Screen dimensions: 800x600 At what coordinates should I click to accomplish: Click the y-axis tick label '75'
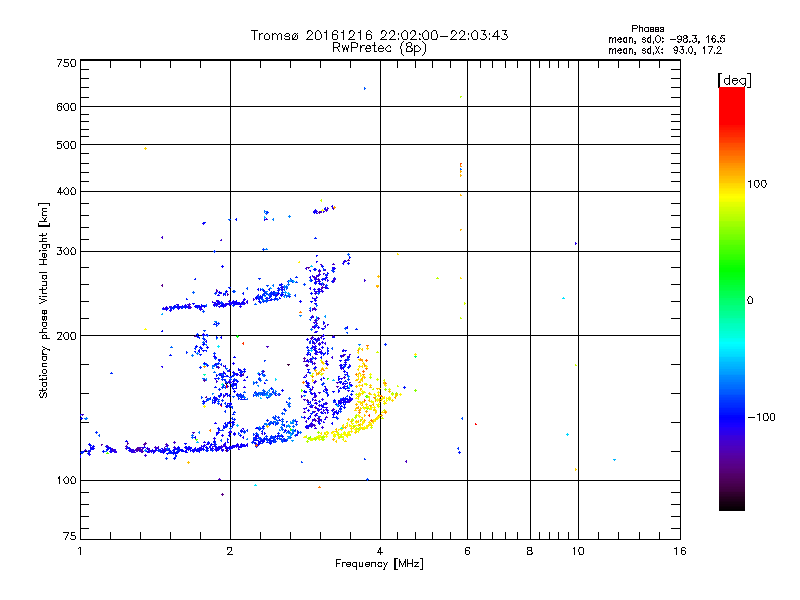click(70, 536)
